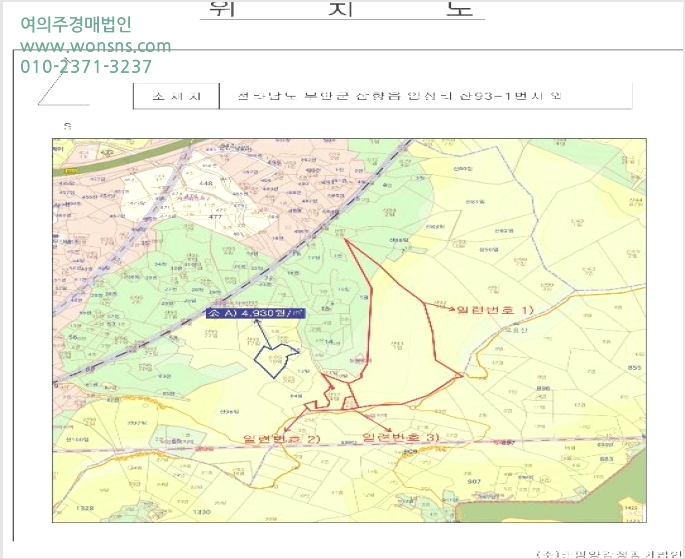Click the '위 치 도' document title

(x=342, y=8)
